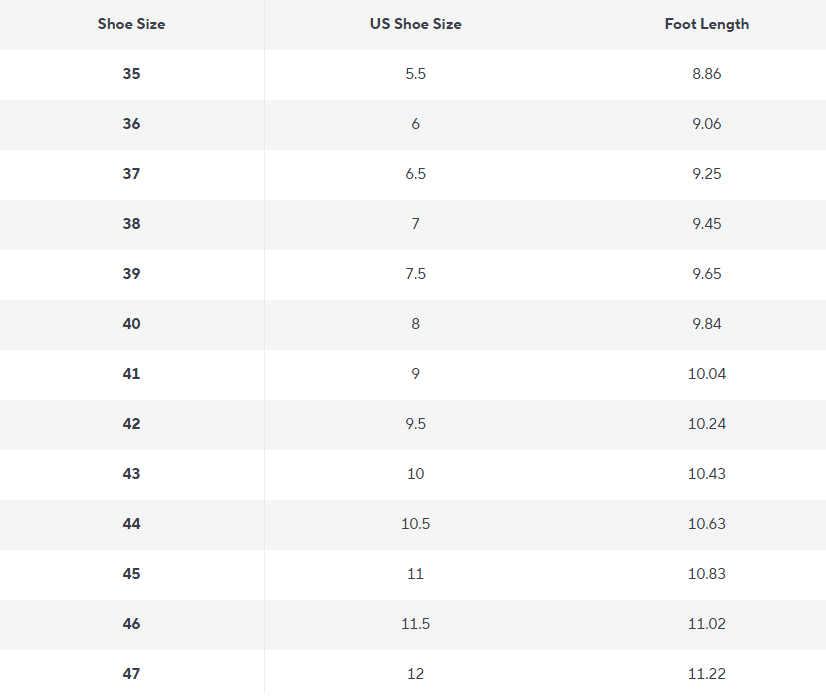Select shoe size 38 cell
The height and width of the screenshot is (700, 826).
click(x=132, y=224)
